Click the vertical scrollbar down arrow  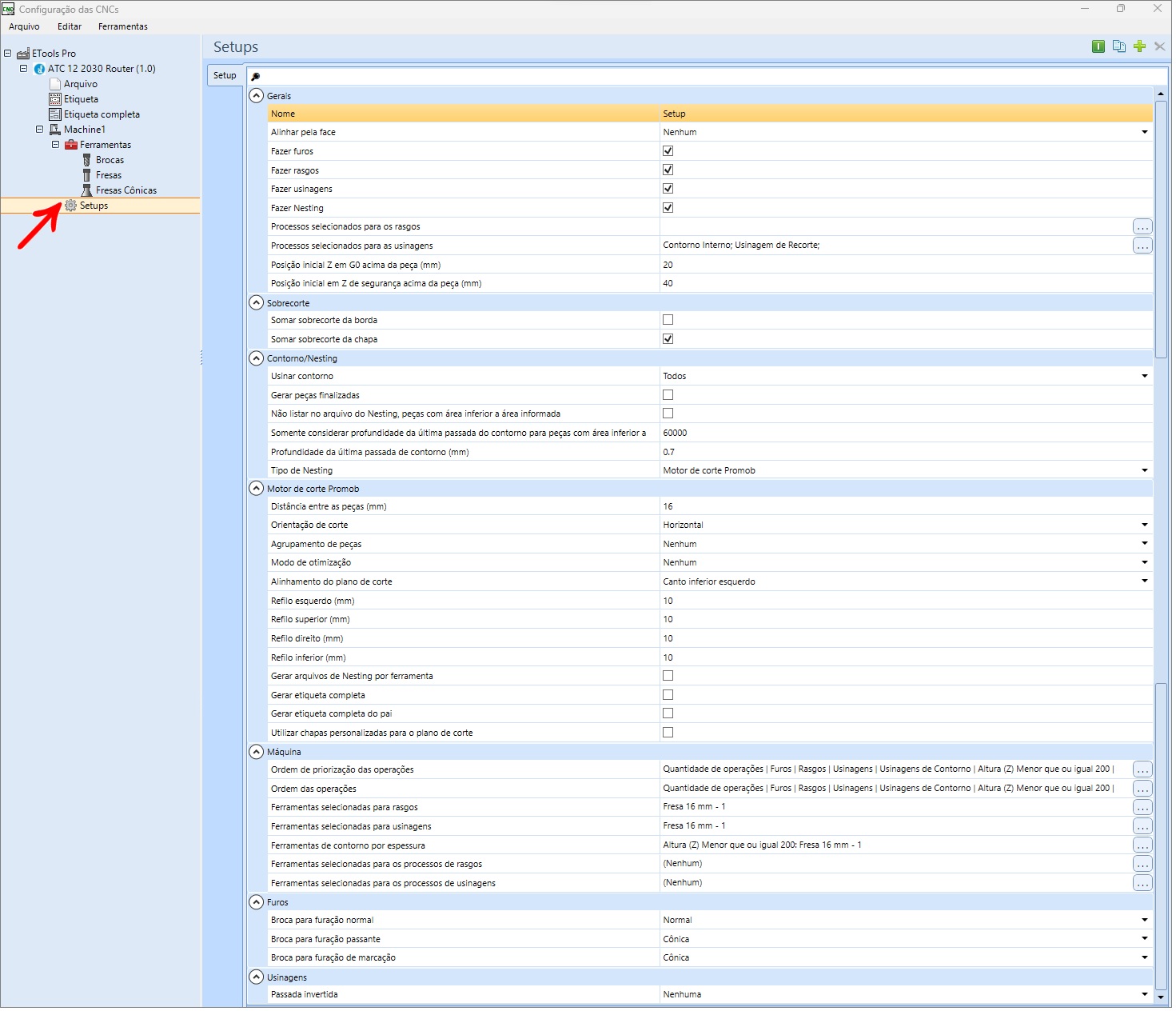tap(1161, 997)
